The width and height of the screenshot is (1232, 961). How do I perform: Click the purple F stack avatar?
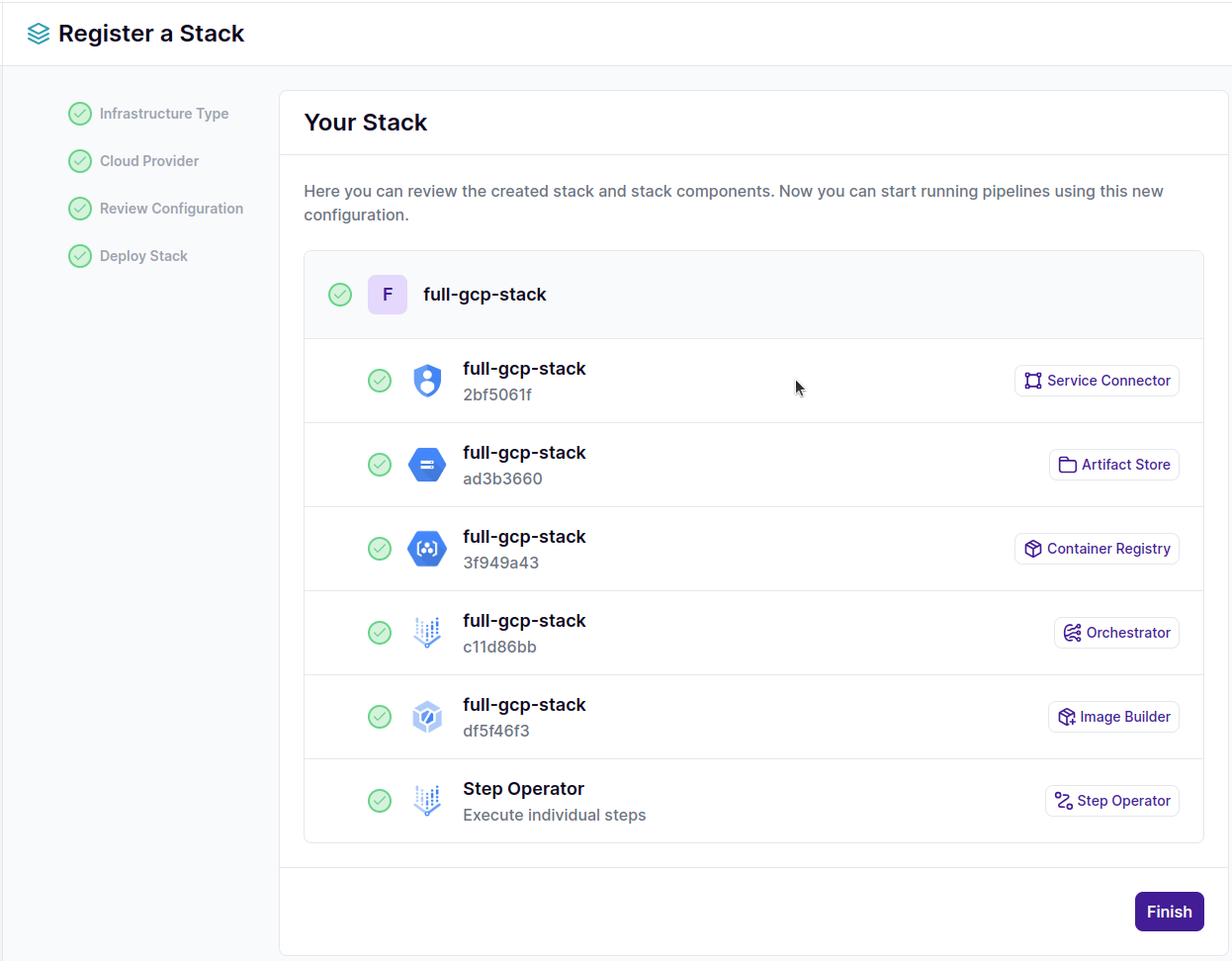pos(388,294)
